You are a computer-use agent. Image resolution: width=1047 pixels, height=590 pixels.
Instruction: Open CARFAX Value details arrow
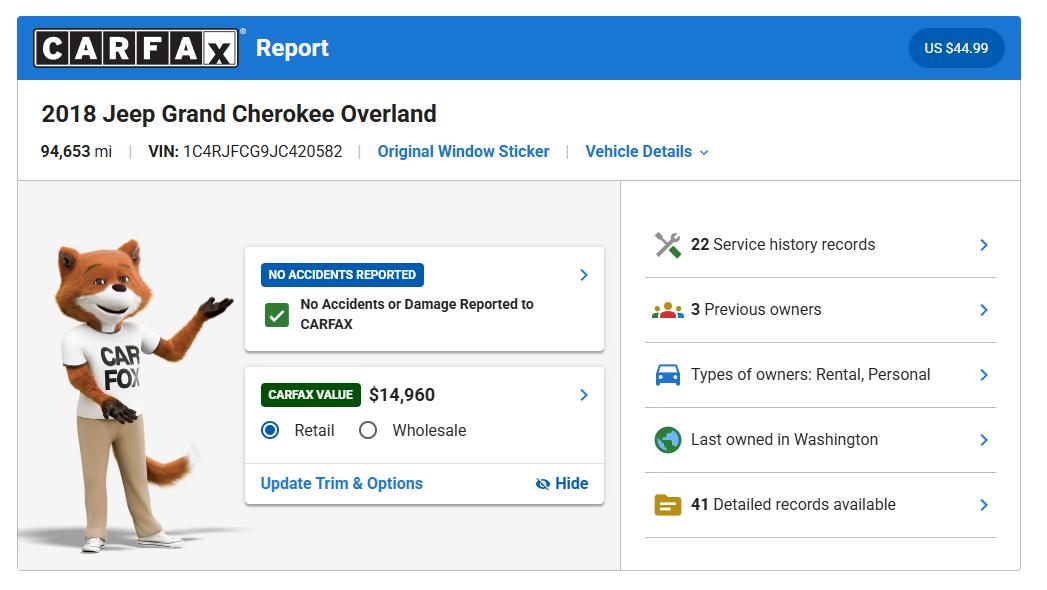(x=584, y=395)
